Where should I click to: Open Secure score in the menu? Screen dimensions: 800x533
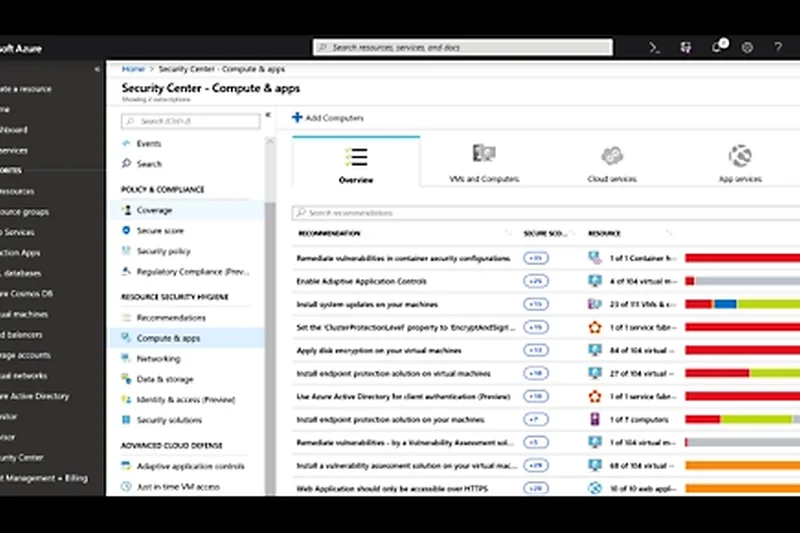click(160, 231)
